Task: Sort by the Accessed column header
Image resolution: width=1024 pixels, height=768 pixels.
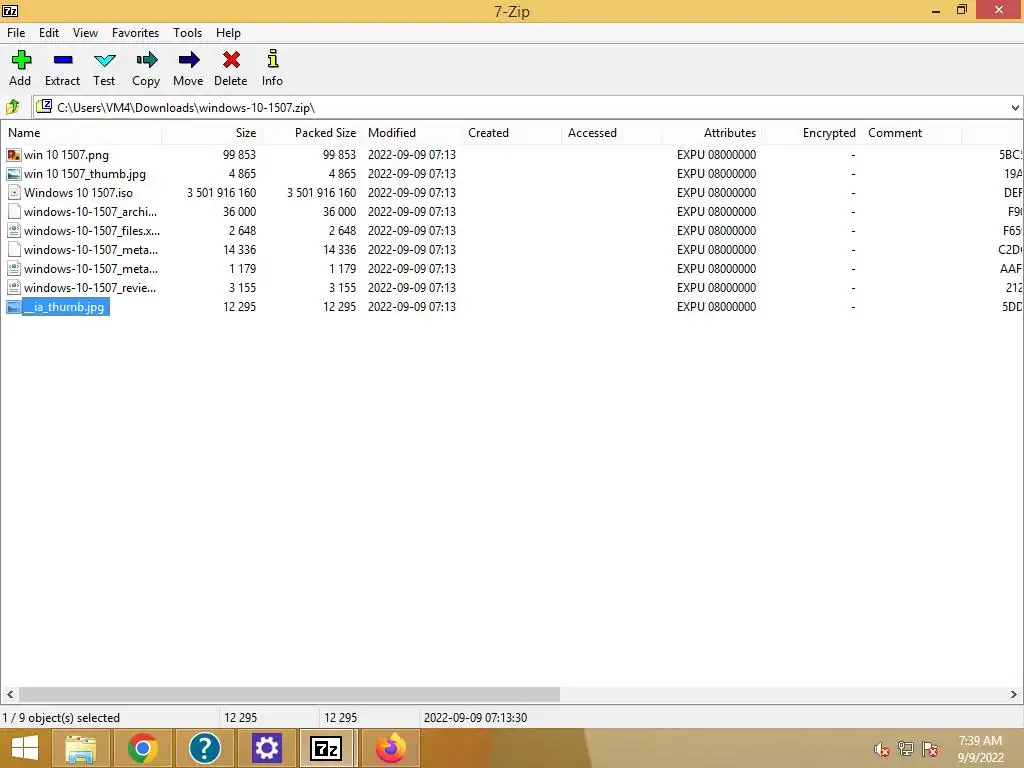Action: (x=611, y=133)
